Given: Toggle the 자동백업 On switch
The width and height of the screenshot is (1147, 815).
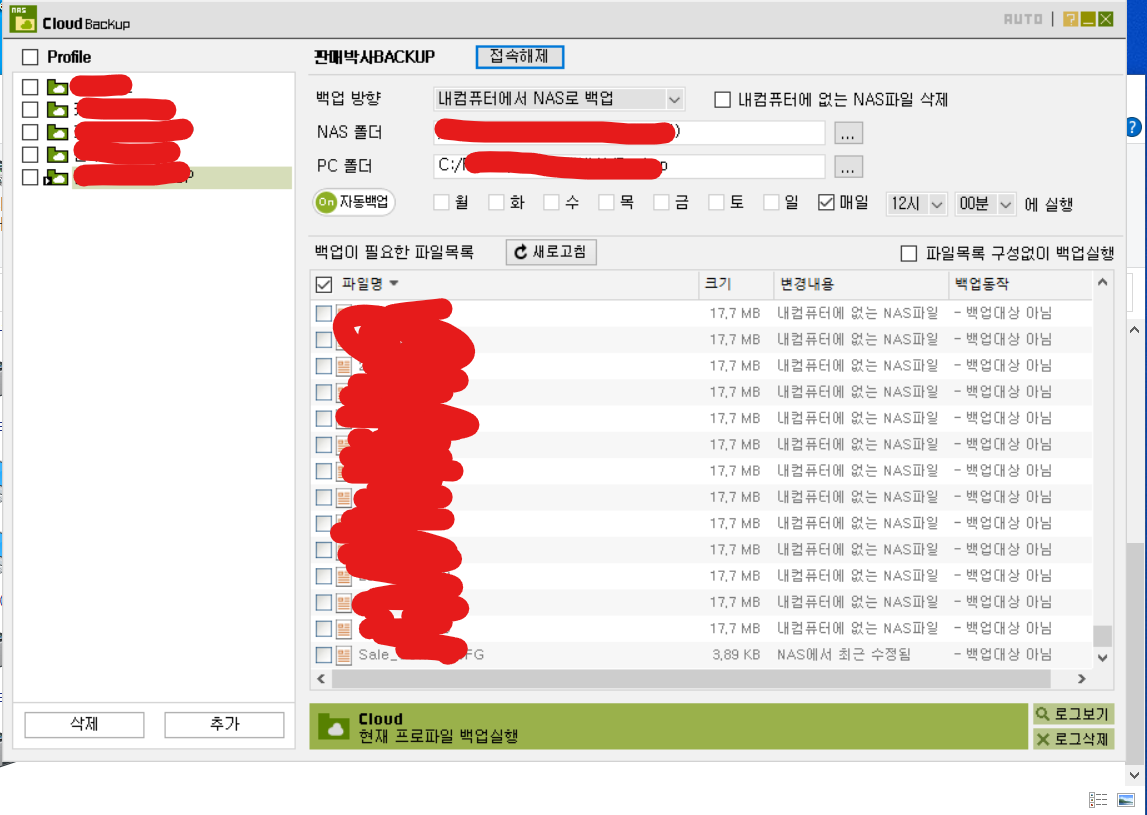Looking at the screenshot, I should tap(355, 202).
